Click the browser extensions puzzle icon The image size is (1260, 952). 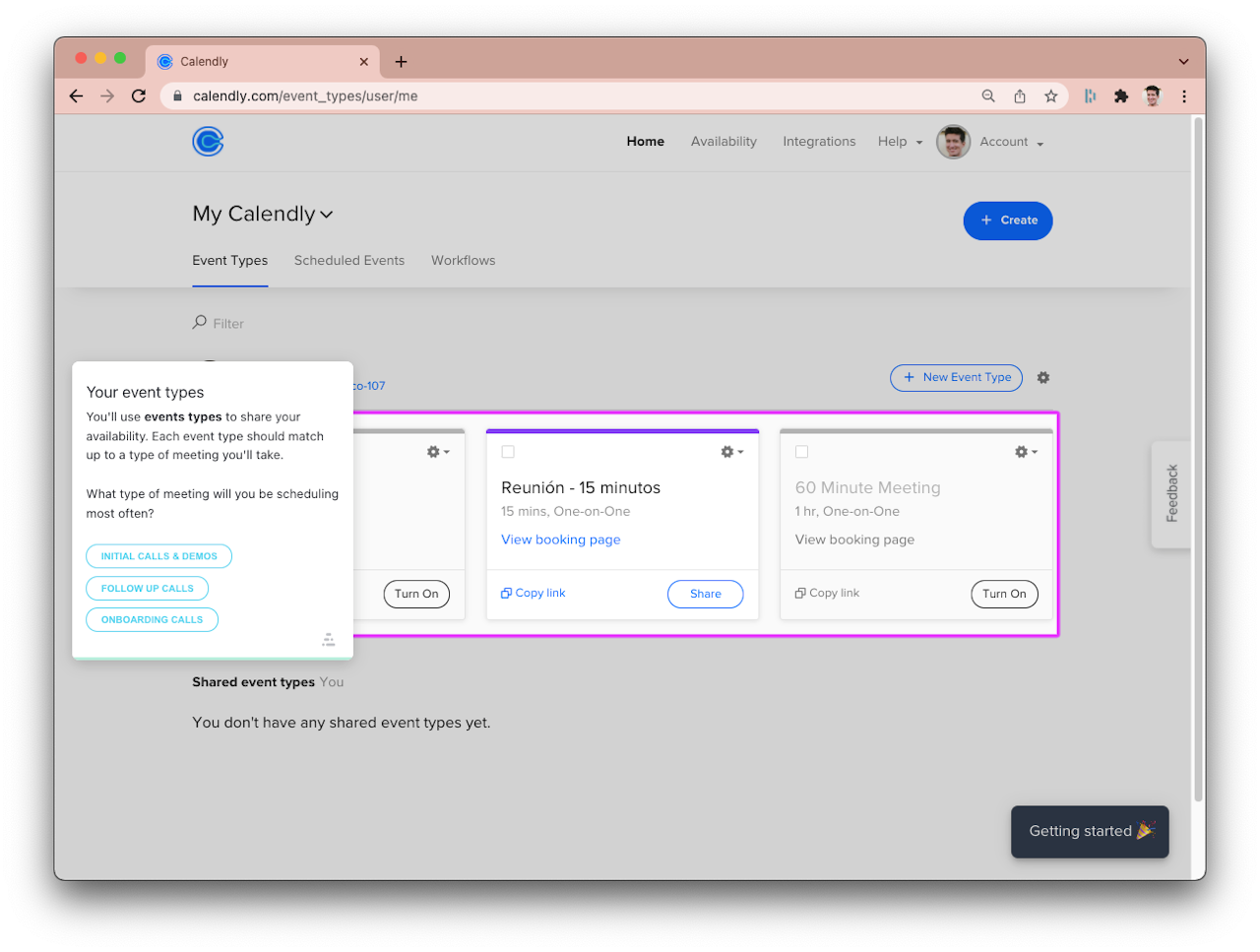[x=1120, y=95]
